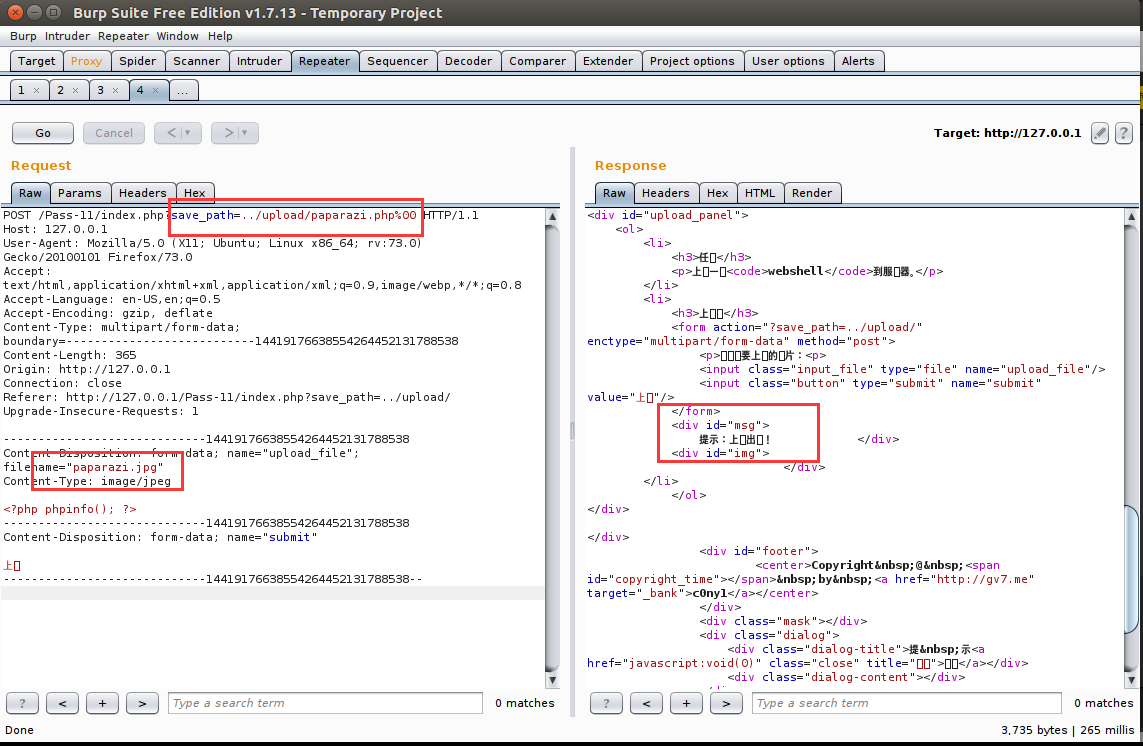
Task: Open the Help menu
Action: tap(220, 36)
